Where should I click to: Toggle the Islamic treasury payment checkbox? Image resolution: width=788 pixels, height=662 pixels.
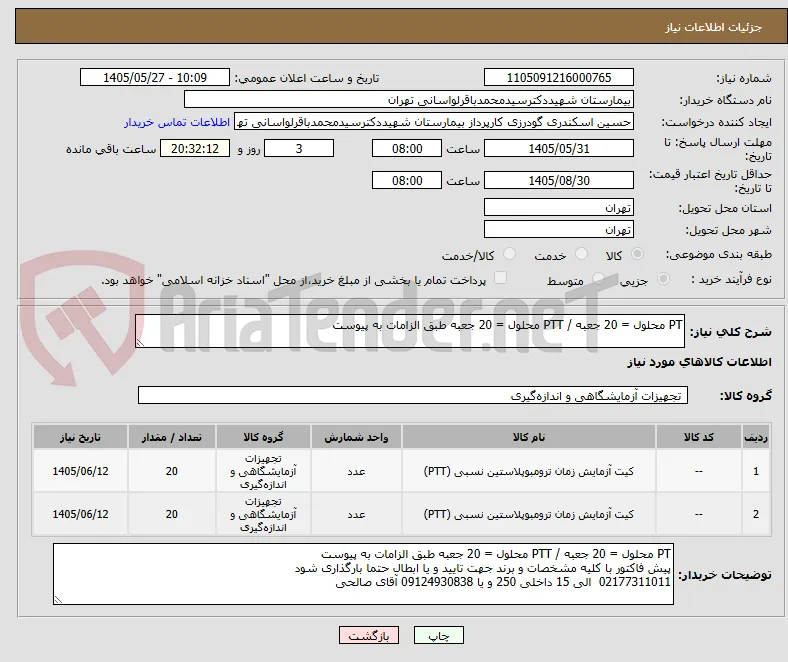point(501,278)
